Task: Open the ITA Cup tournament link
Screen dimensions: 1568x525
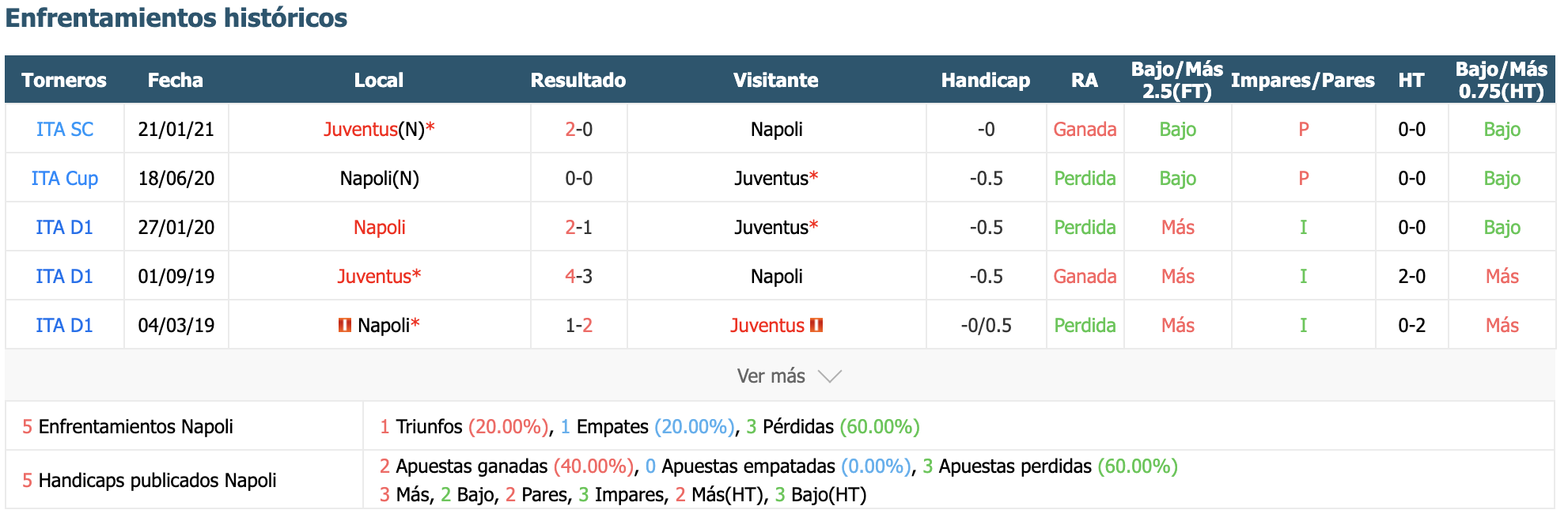Action: (65, 178)
